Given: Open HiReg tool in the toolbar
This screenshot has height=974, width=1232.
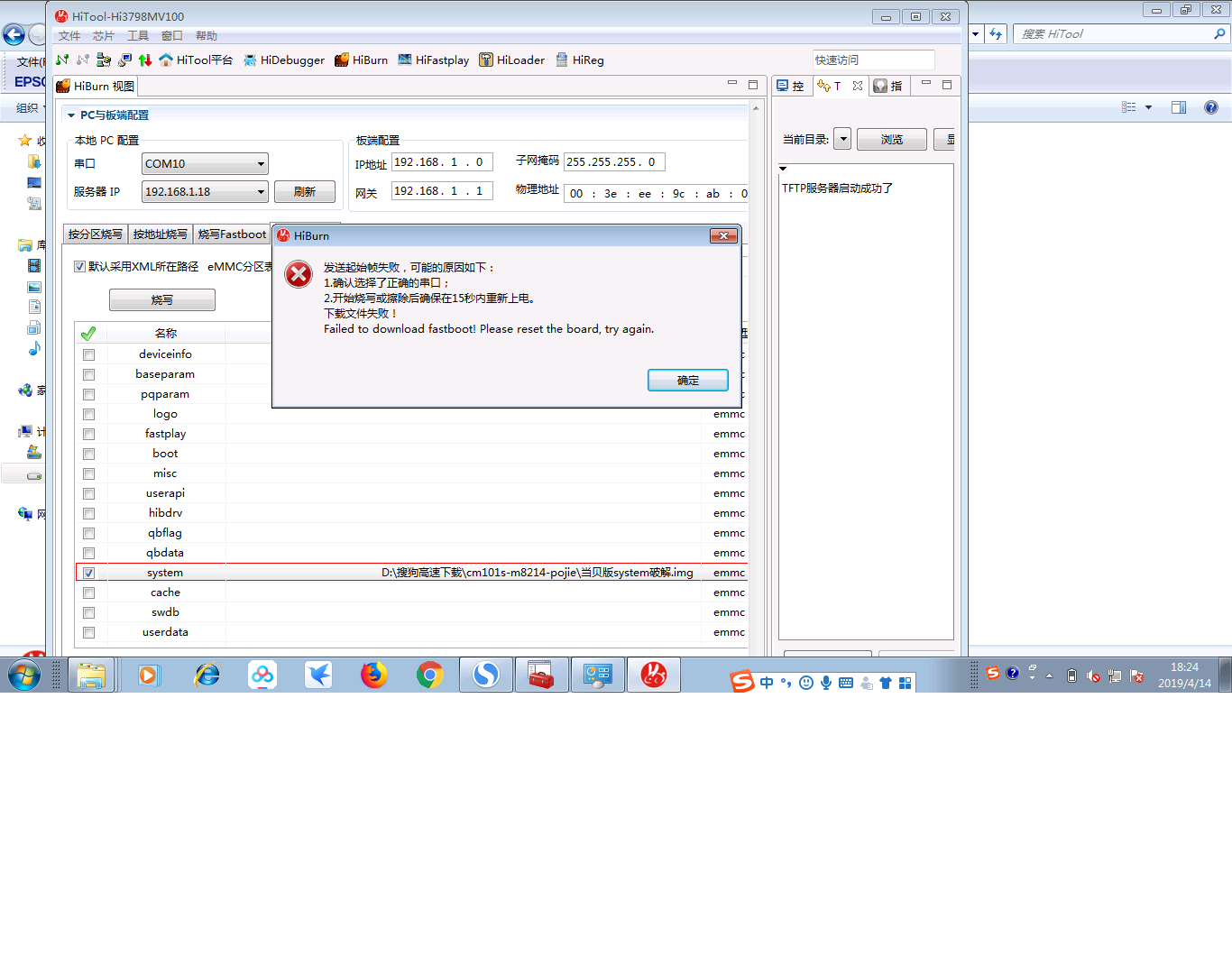Looking at the screenshot, I should point(580,60).
